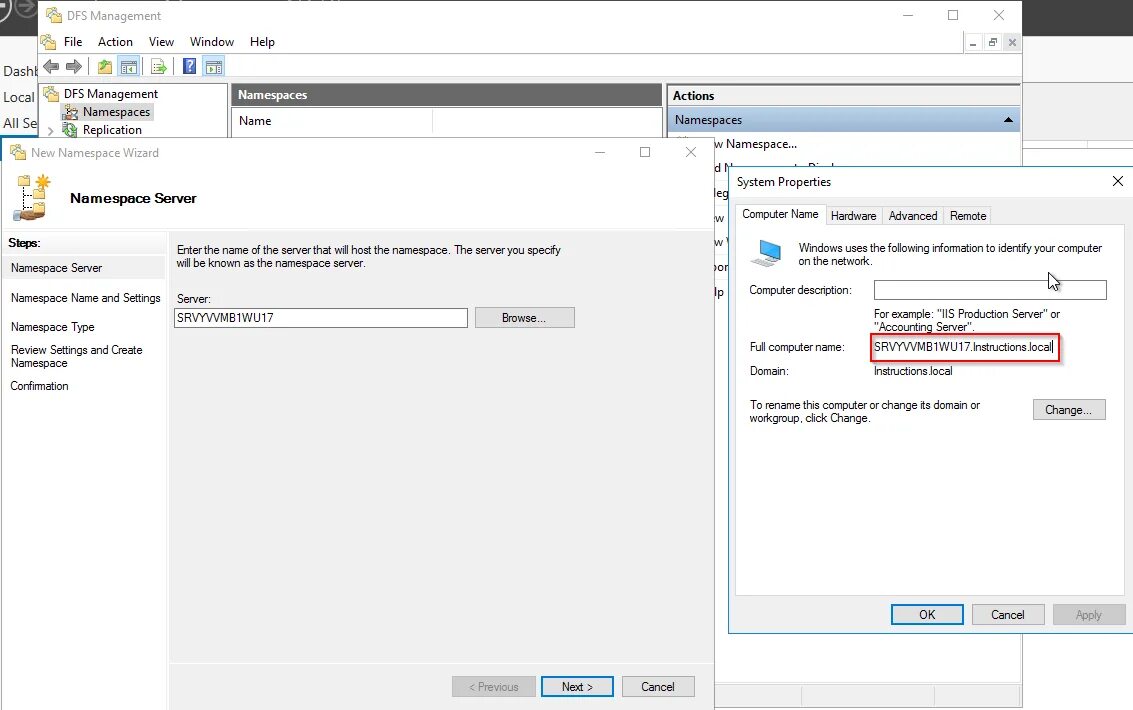Select Namespaces in console tree
Screen dimensions: 1133x710
tap(116, 112)
